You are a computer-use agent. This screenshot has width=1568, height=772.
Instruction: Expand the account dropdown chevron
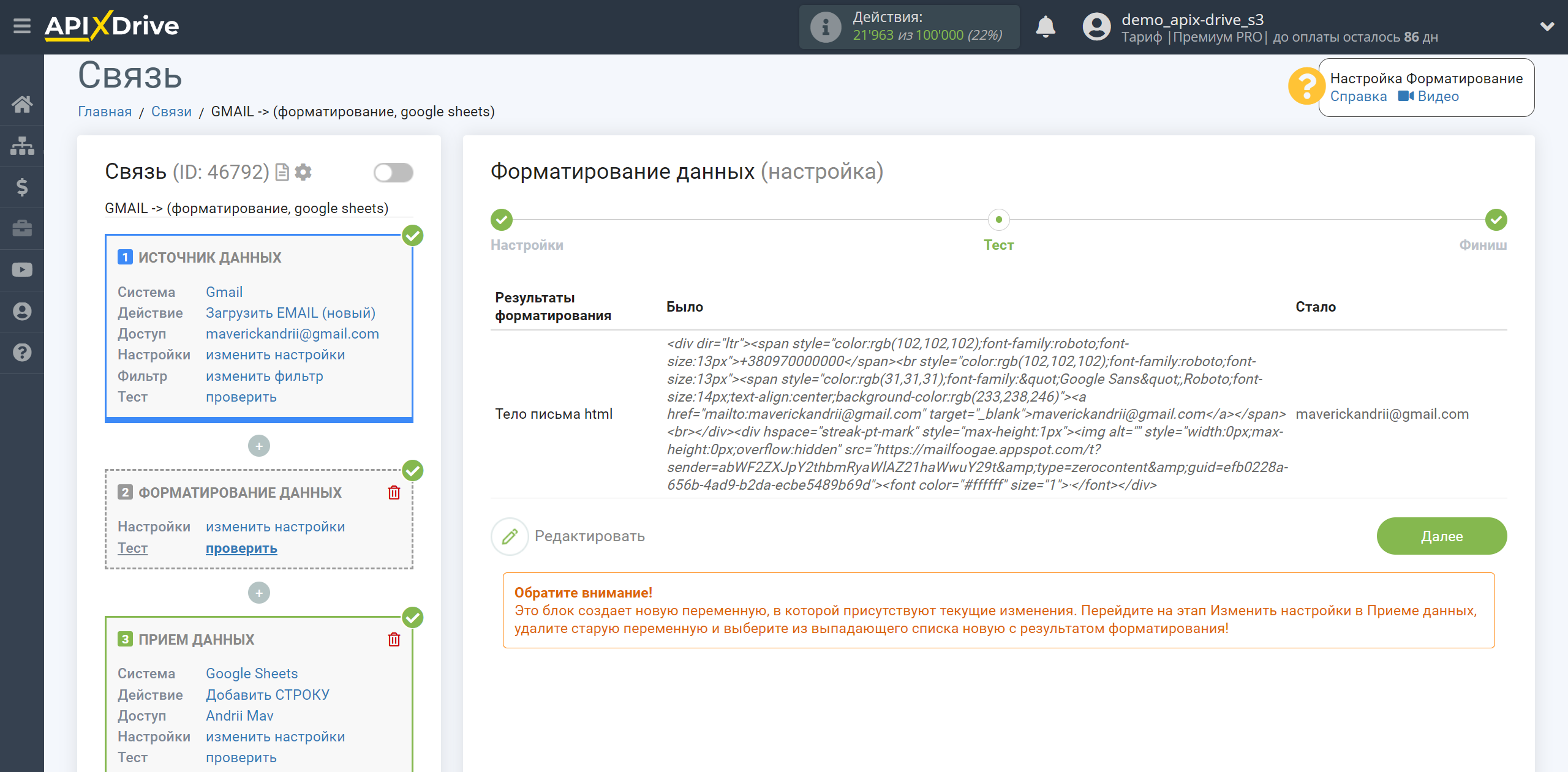click(x=1547, y=26)
